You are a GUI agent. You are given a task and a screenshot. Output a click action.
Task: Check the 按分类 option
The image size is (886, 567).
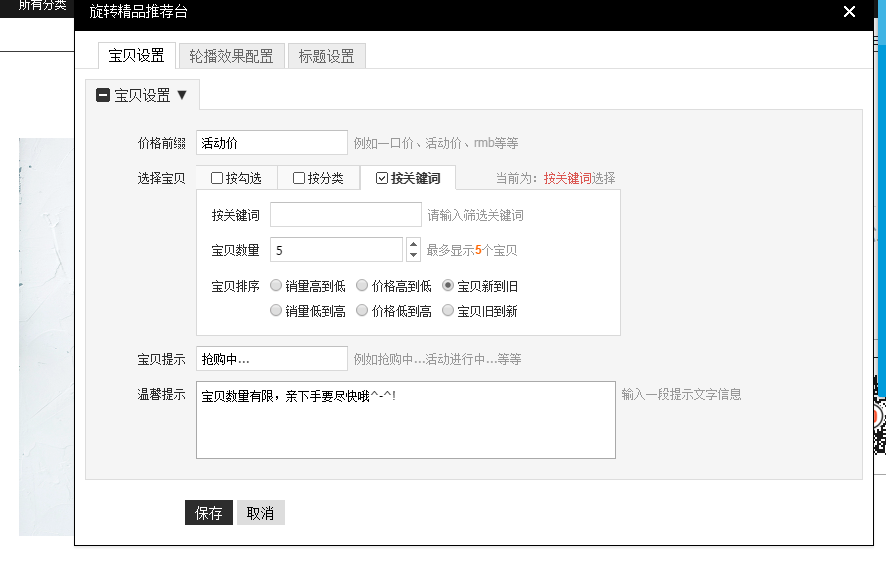point(299,179)
